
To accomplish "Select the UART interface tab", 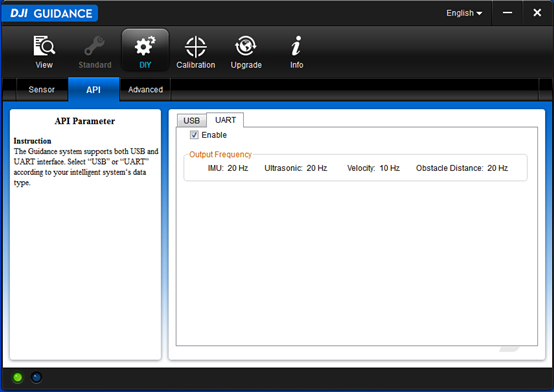I will point(225,120).
